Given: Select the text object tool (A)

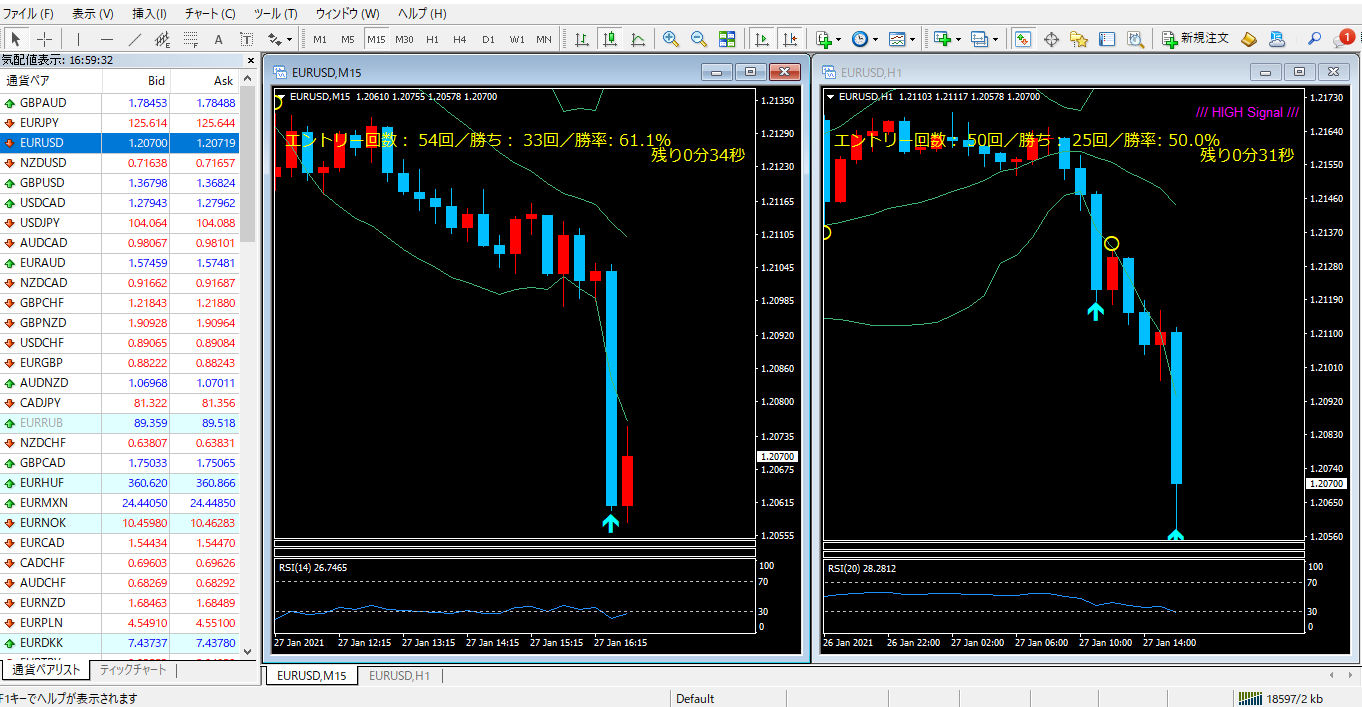Looking at the screenshot, I should pyautogui.click(x=218, y=39).
